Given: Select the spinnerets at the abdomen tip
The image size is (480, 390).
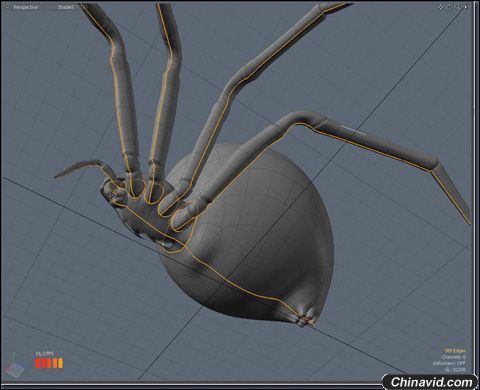Looking at the screenshot, I should coord(305,317).
